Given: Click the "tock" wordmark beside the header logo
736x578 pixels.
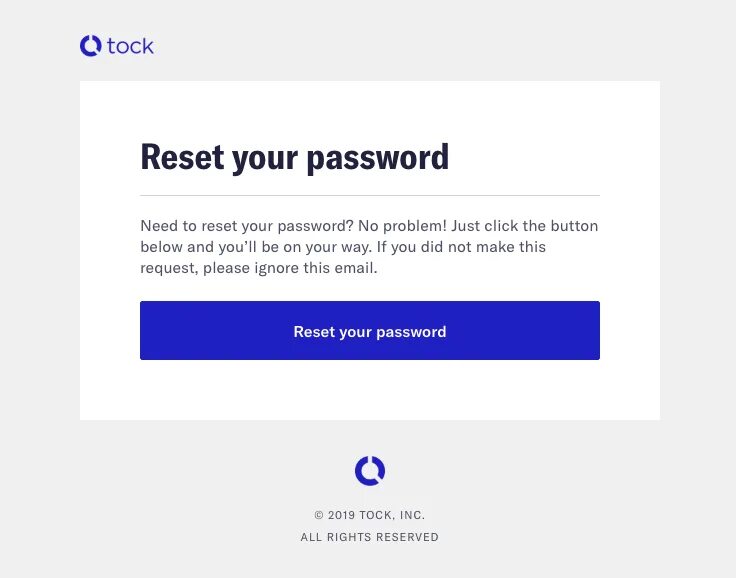Looking at the screenshot, I should click(130, 46).
